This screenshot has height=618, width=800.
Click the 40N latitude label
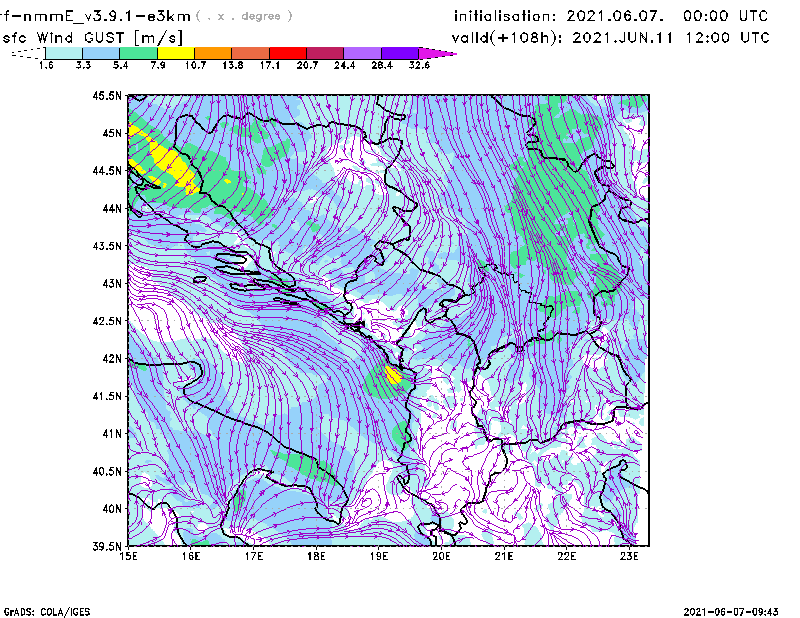112,509
